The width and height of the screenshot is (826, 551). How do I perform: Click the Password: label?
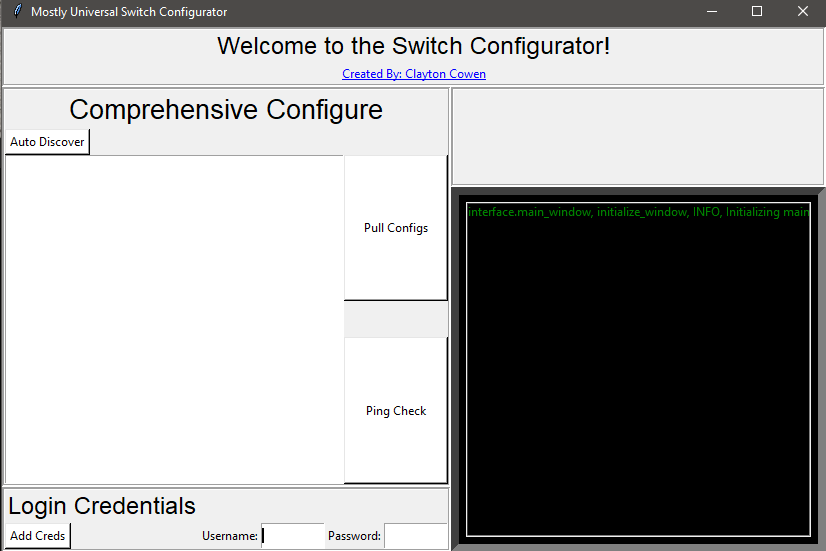click(354, 536)
